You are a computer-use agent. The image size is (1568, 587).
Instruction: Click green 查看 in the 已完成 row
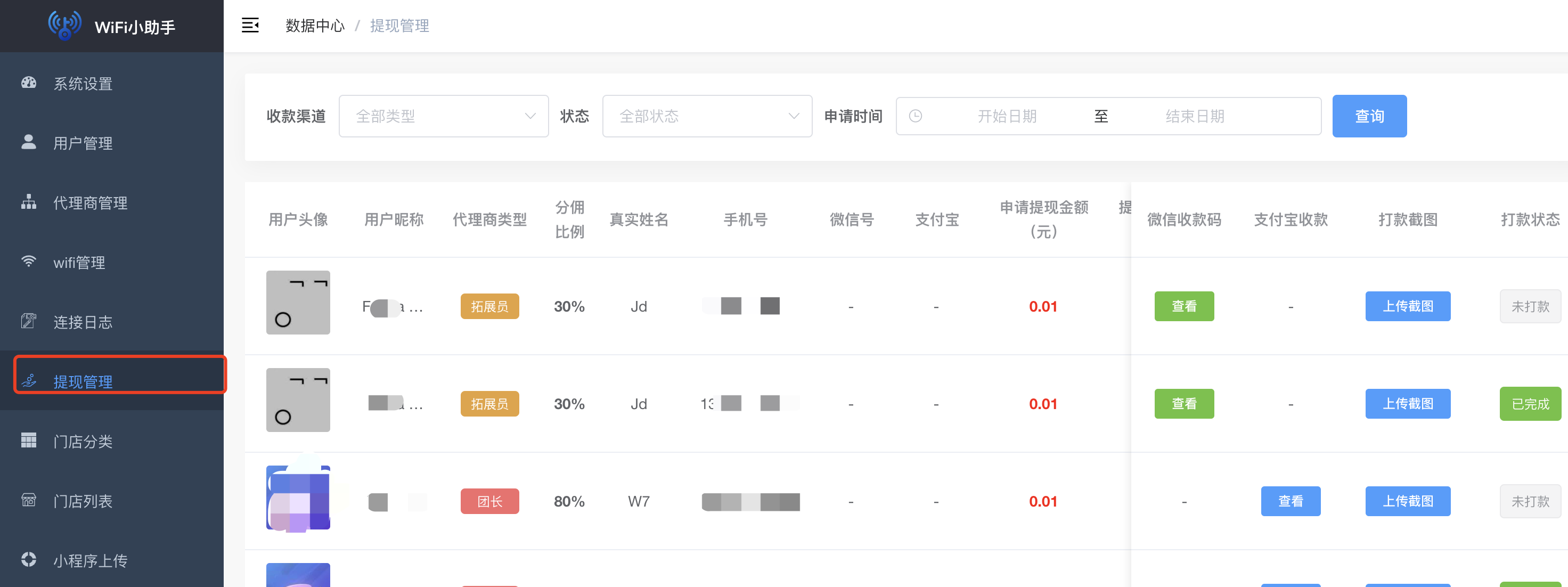(x=1184, y=404)
